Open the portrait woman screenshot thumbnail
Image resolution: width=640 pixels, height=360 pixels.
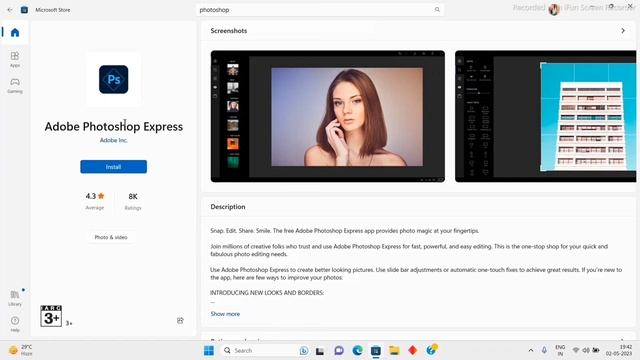[x=328, y=116]
